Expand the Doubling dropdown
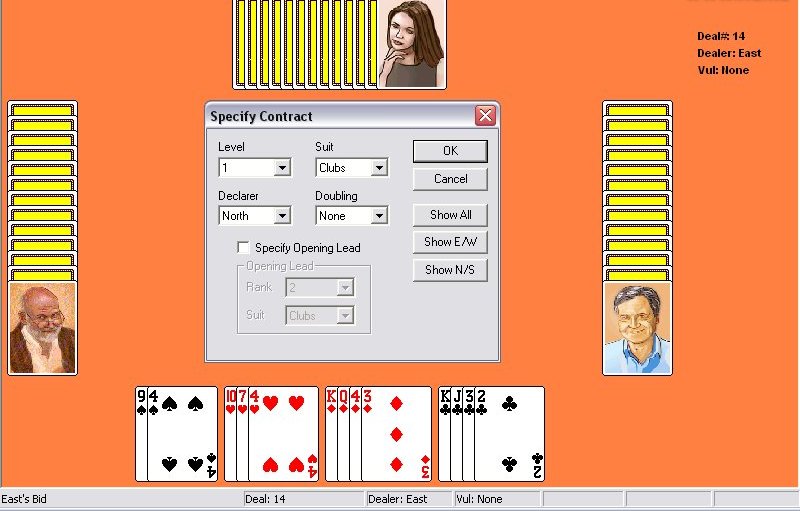This screenshot has width=800, height=511. [379, 216]
